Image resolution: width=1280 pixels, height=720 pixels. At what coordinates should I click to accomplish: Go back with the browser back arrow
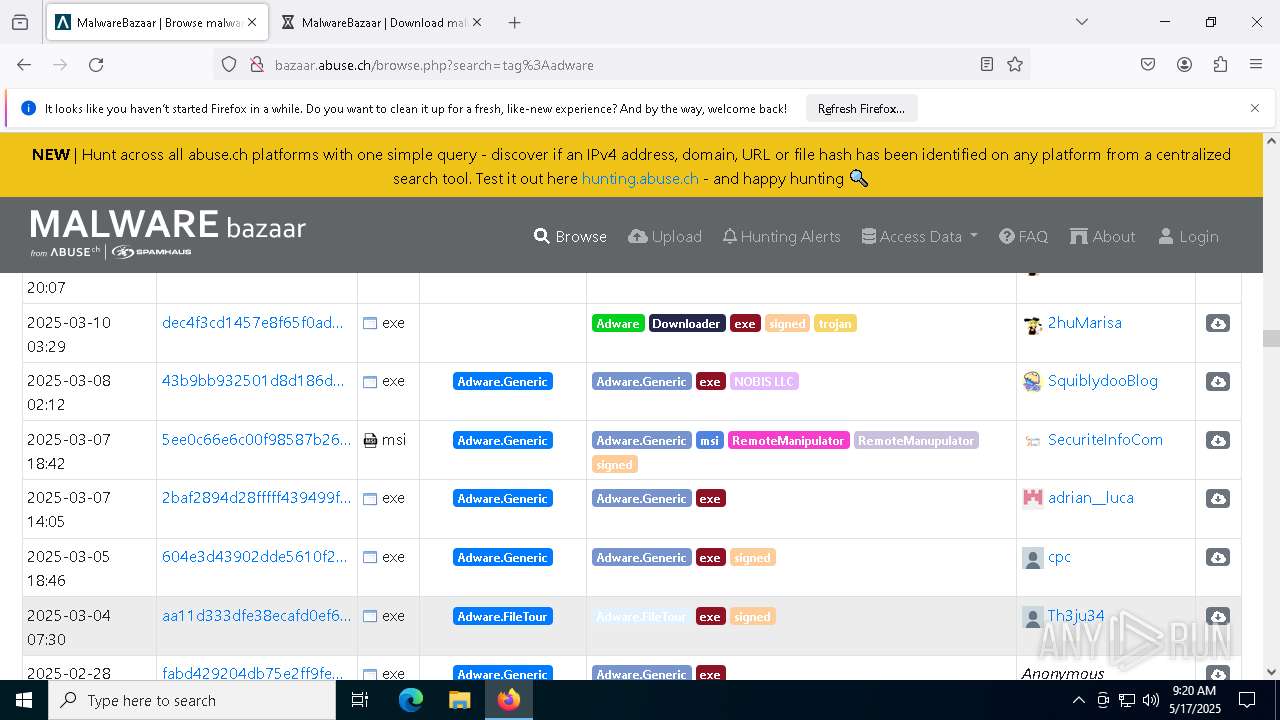pos(24,65)
